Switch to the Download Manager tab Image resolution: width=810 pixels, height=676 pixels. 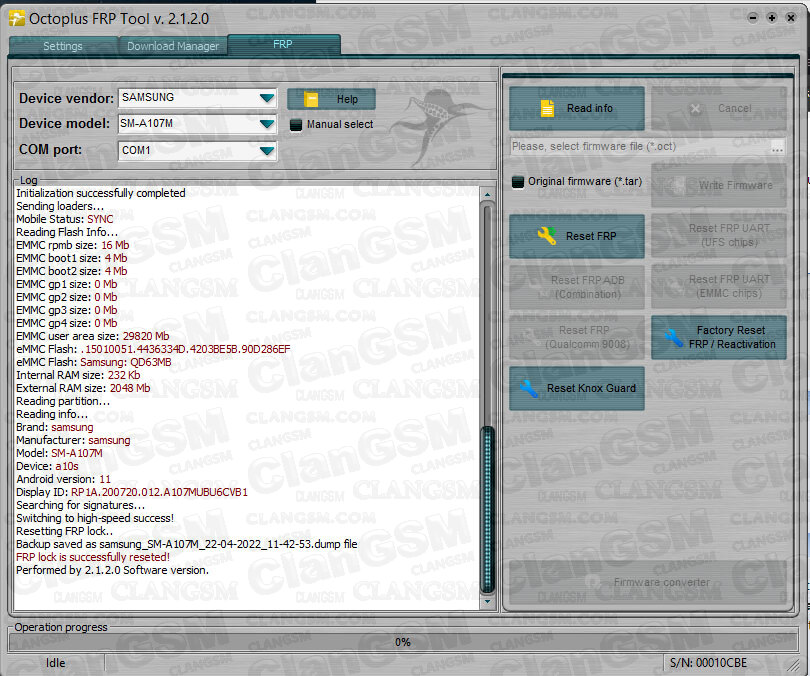[x=173, y=46]
